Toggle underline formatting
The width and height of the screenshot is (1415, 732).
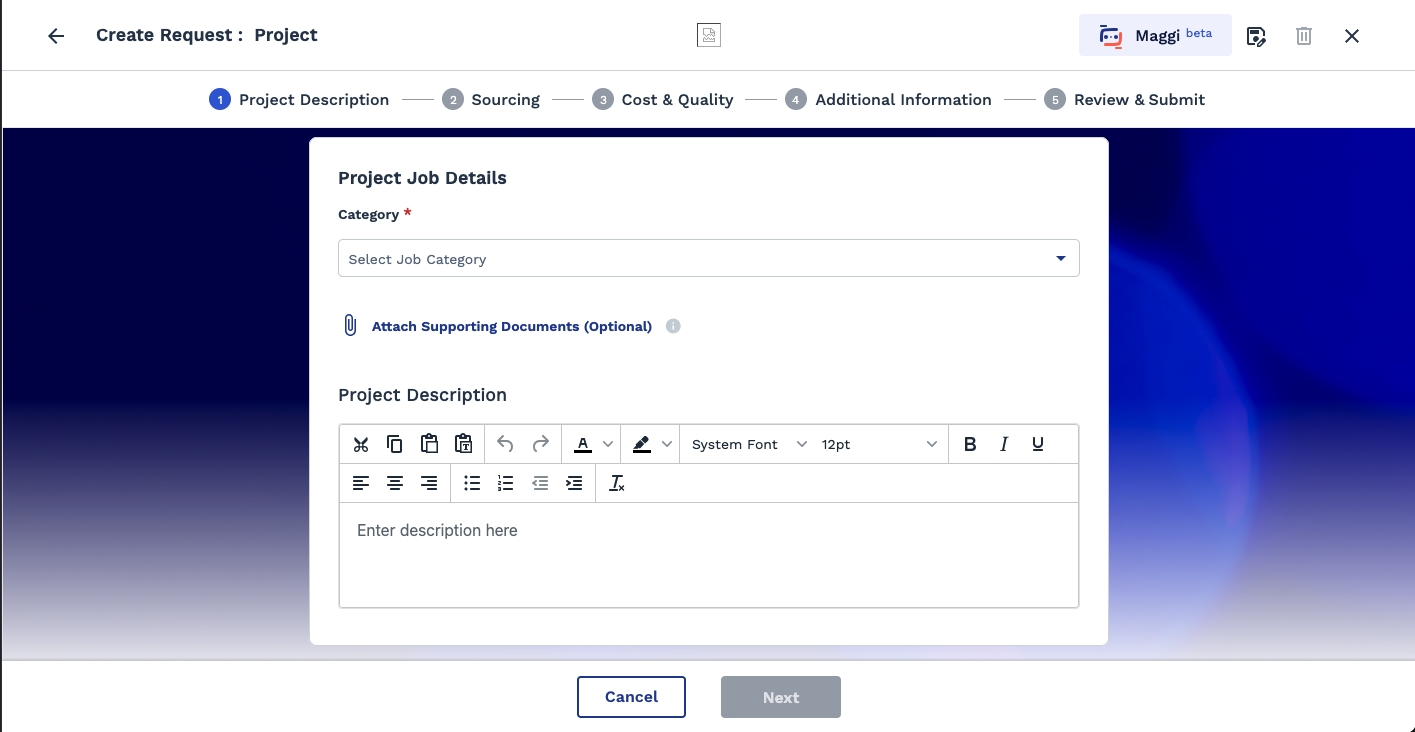1038,444
